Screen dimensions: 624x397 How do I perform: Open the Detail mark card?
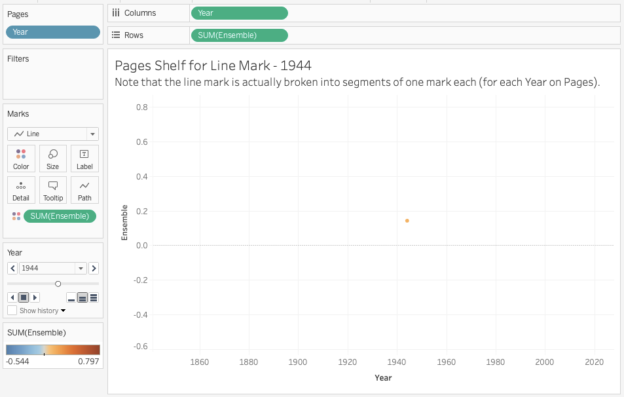click(21, 190)
